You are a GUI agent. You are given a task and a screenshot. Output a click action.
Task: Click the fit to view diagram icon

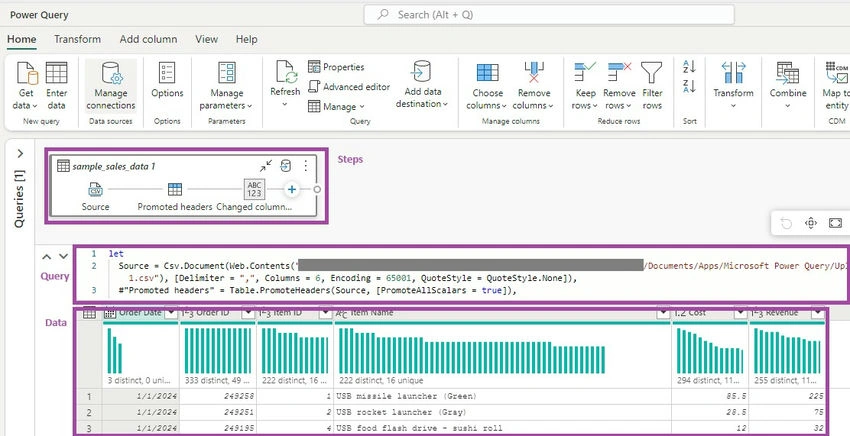pyautogui.click(x=835, y=223)
